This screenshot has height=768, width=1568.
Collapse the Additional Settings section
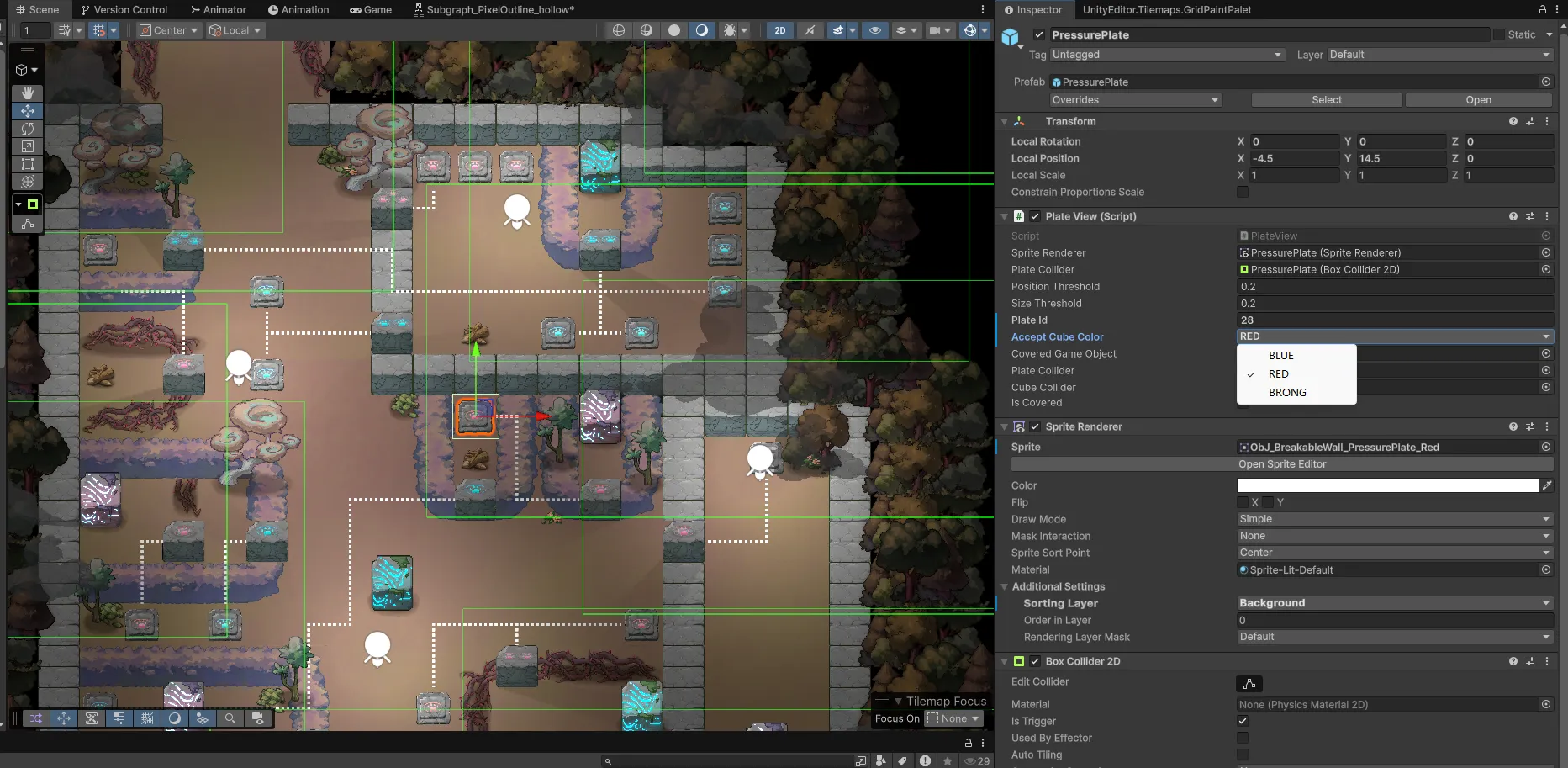point(1005,587)
